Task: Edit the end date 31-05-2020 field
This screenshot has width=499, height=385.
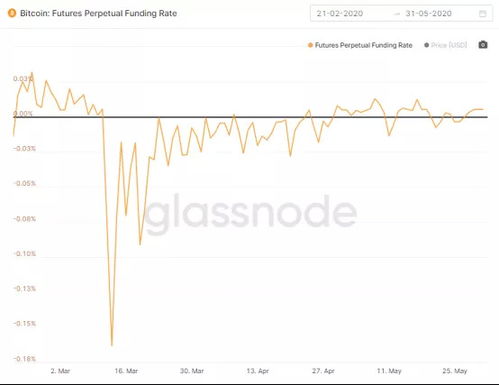Action: [x=428, y=14]
